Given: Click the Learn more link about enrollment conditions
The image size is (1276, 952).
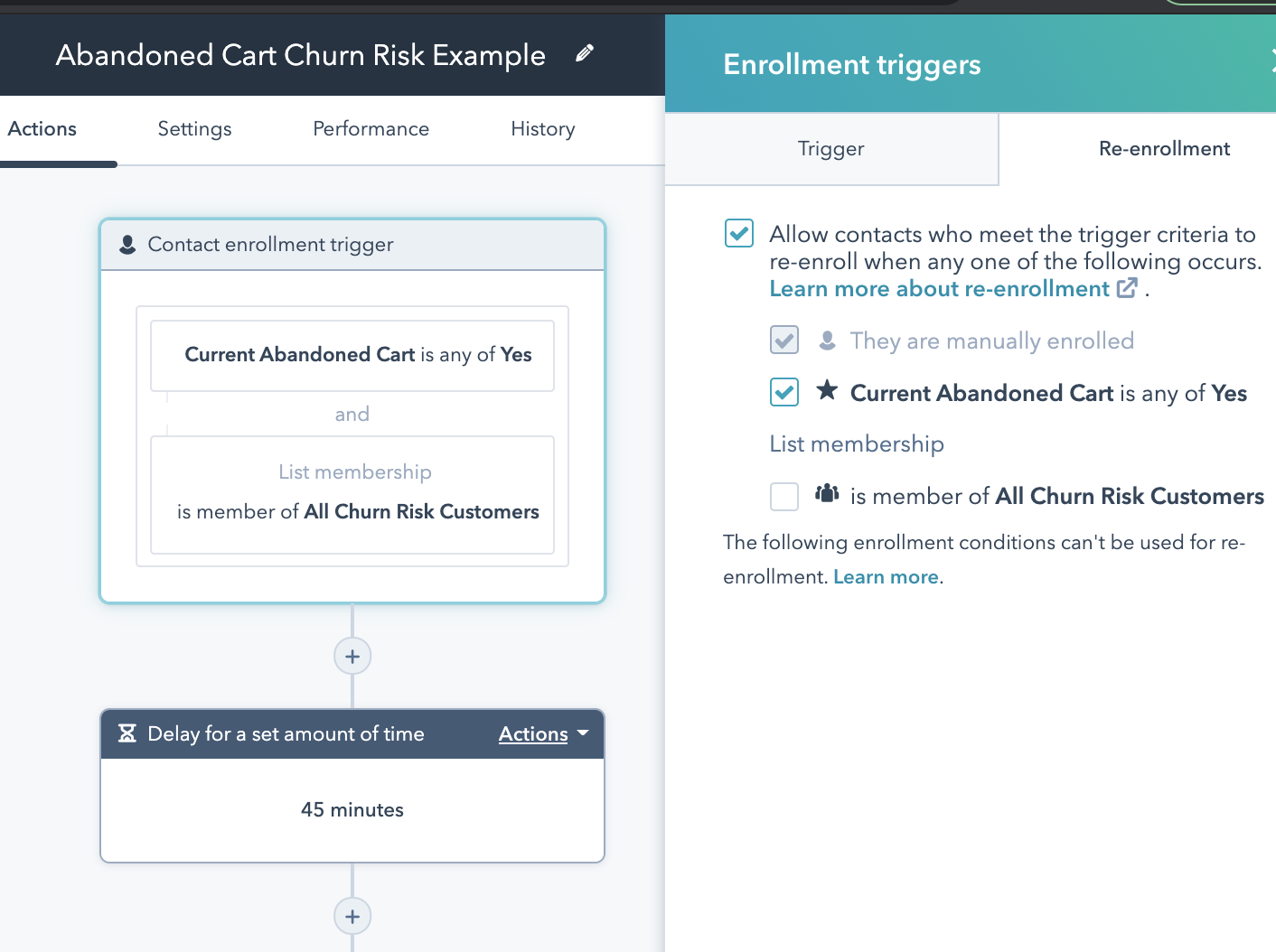Looking at the screenshot, I should pyautogui.click(x=886, y=577).
